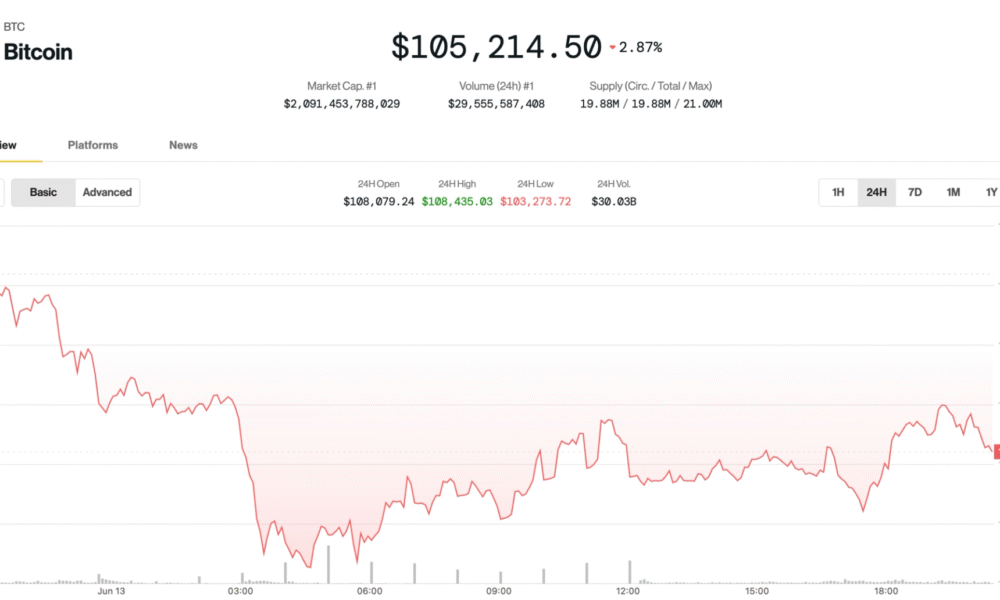Click the Bitcoin title heading
1000x600 pixels.
(x=38, y=52)
